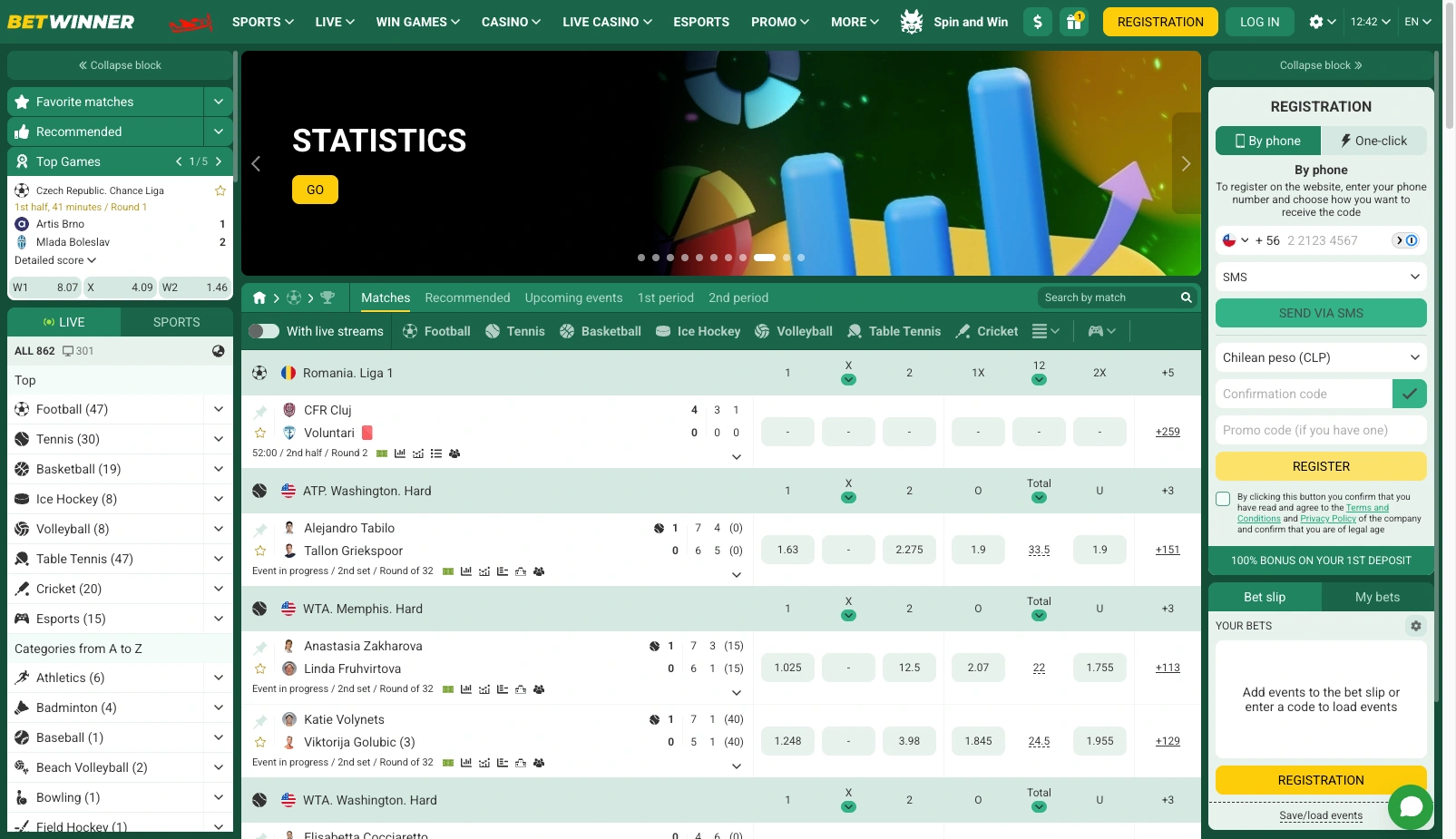Image resolution: width=1456 pixels, height=839 pixels.
Task: Click the BetWinner logo
Action: tap(71, 22)
